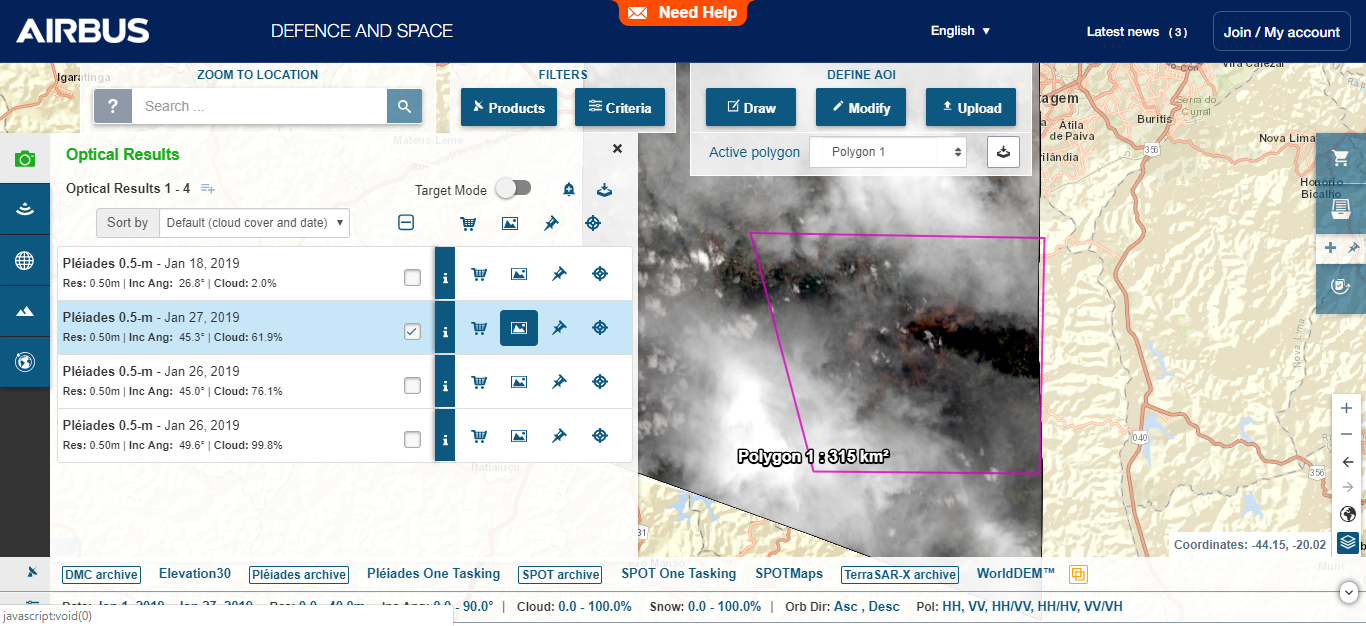The height and width of the screenshot is (626, 1366).
Task: Click the alert bell icon
Action: 569,190
